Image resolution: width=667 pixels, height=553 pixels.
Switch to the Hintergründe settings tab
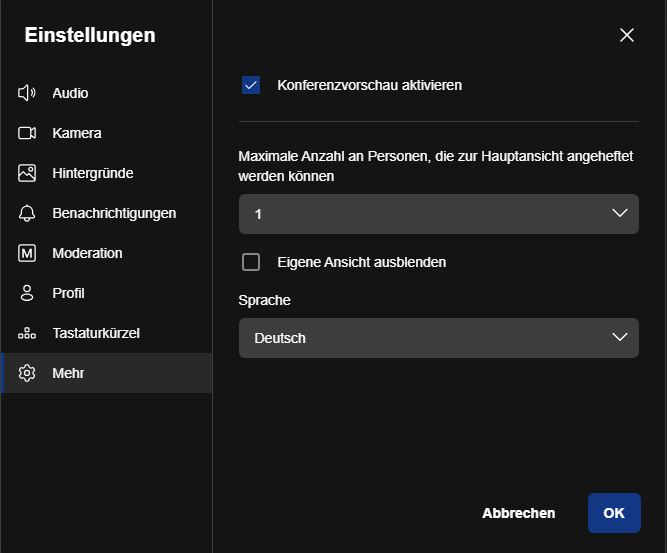106,173
